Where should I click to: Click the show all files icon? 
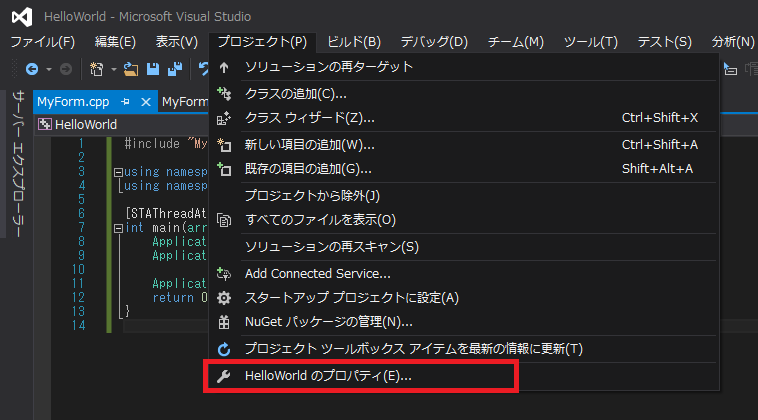coord(224,220)
